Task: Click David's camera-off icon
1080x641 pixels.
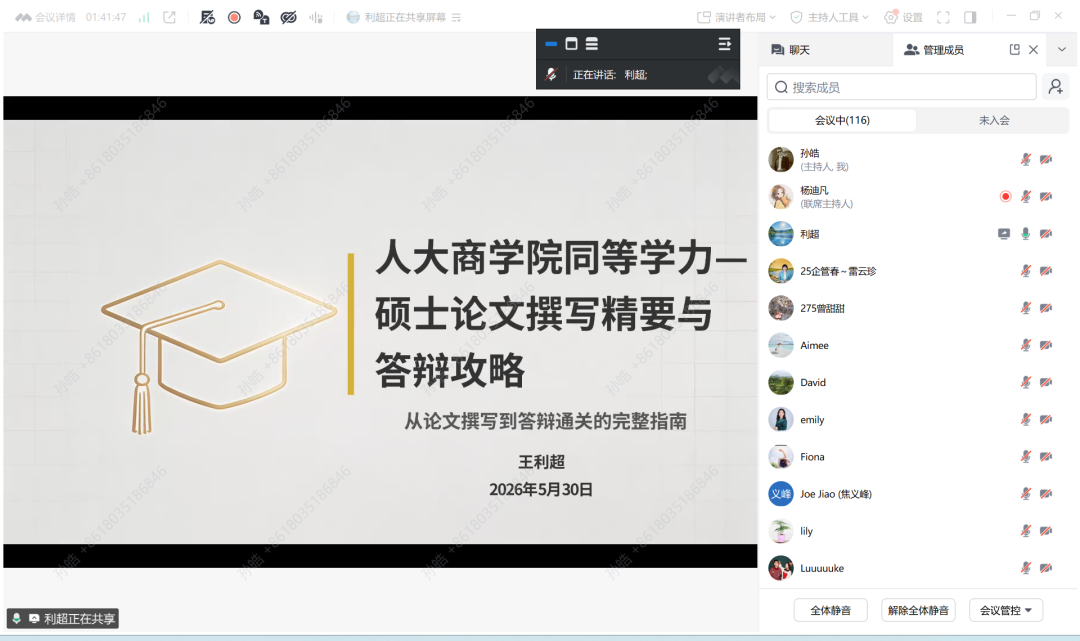Action: click(x=1046, y=383)
